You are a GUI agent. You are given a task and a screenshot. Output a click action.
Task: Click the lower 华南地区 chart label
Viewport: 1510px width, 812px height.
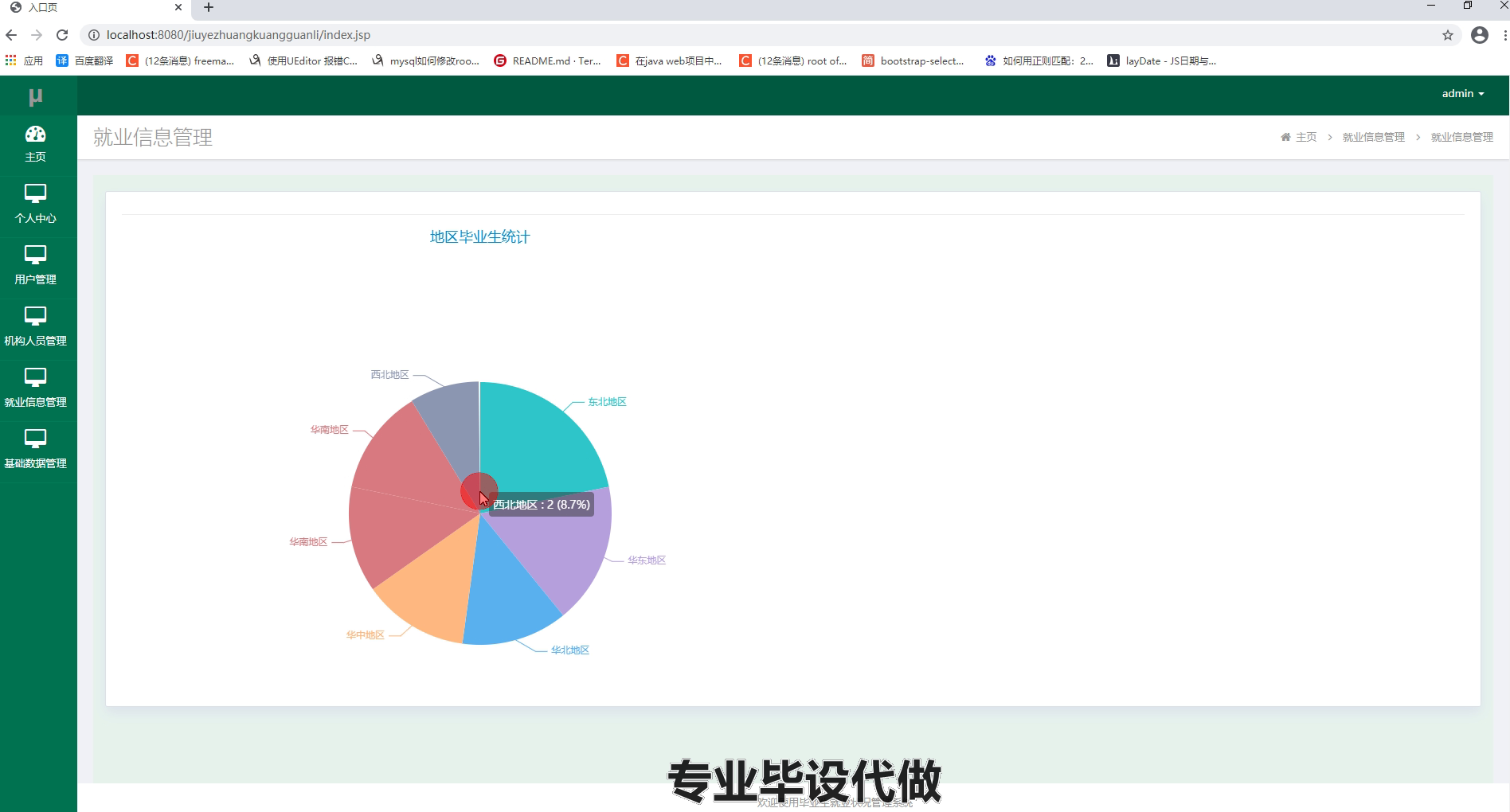[308, 542]
